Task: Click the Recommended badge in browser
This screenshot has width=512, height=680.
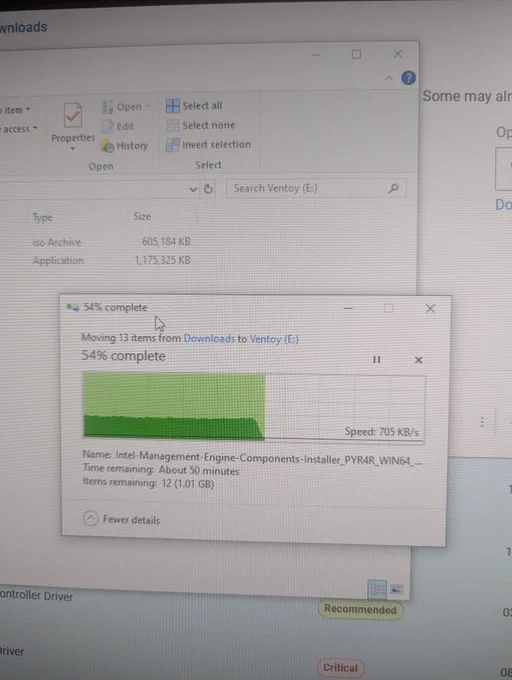Action: click(x=360, y=609)
